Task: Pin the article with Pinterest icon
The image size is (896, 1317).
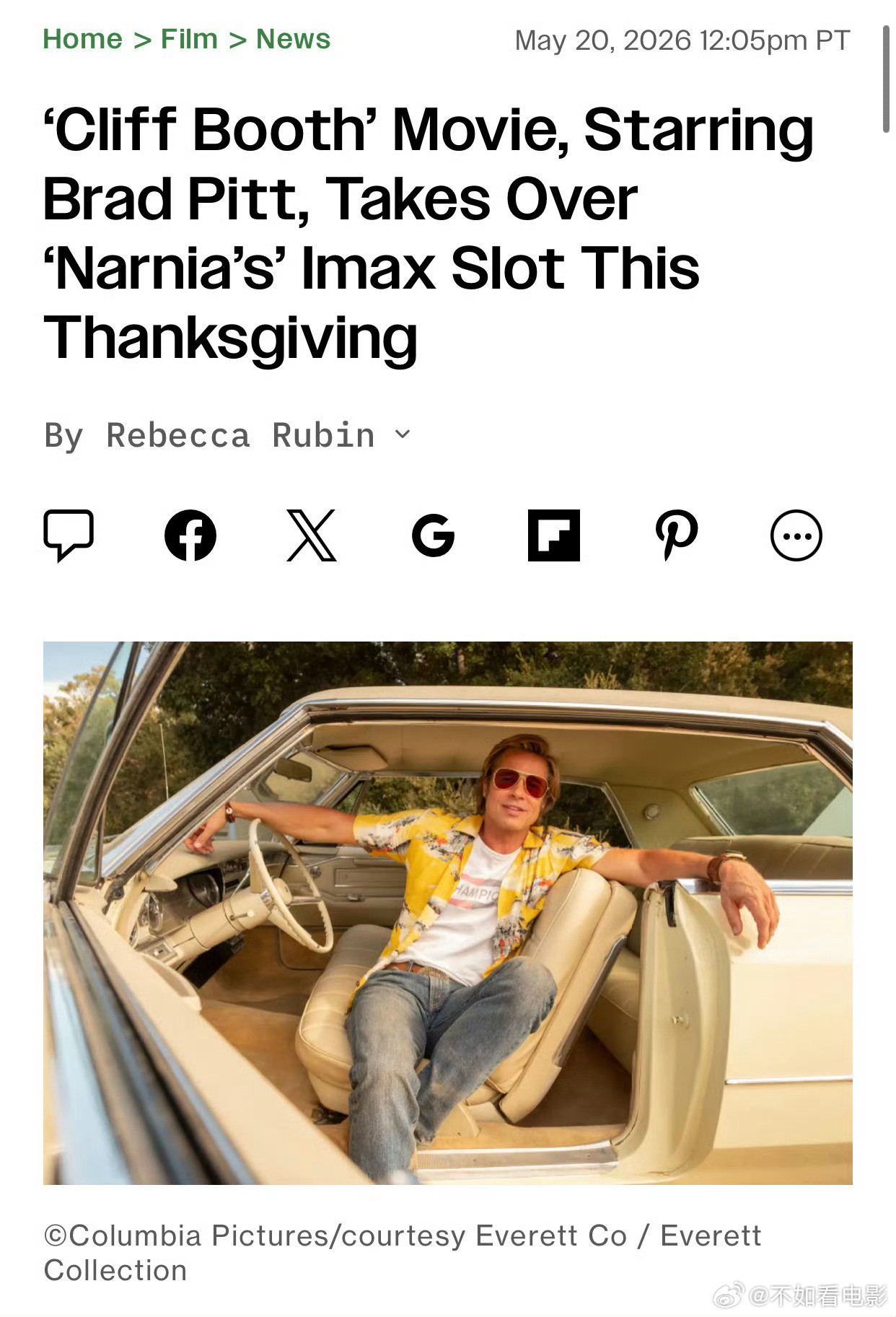Action: (x=676, y=535)
